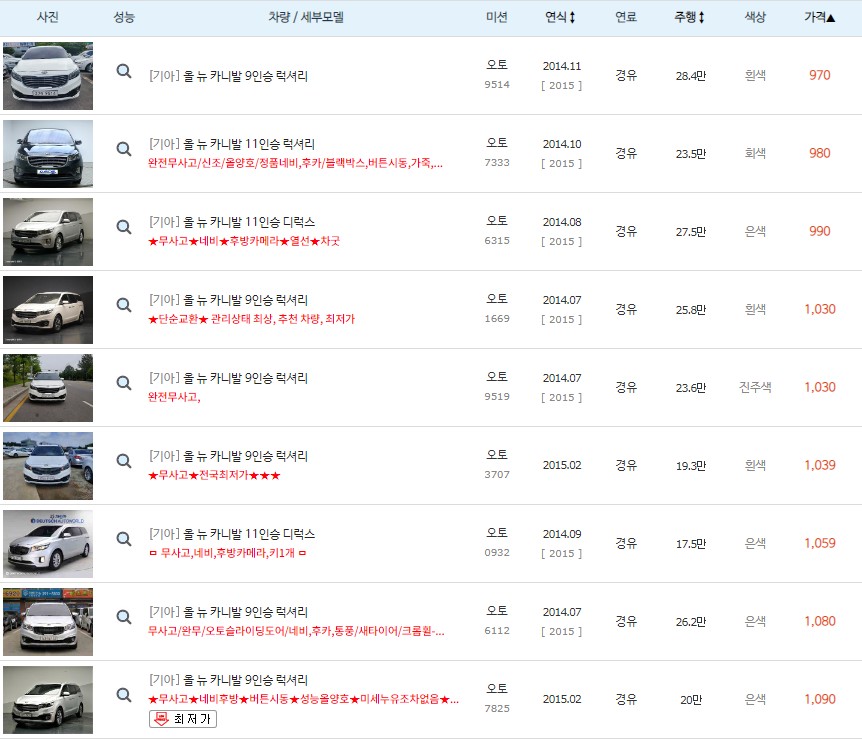Viewport: 862px width, 740px height.
Task: Click magnifier icon in the 980 price row
Action: pos(124,149)
